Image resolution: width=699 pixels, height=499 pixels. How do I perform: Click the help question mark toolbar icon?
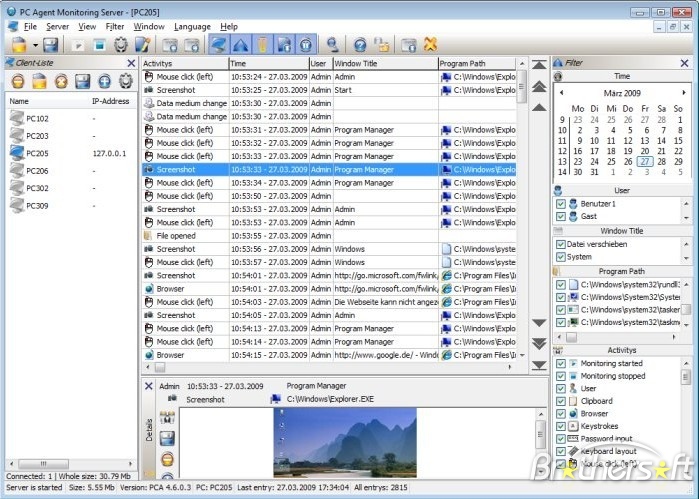pos(360,45)
